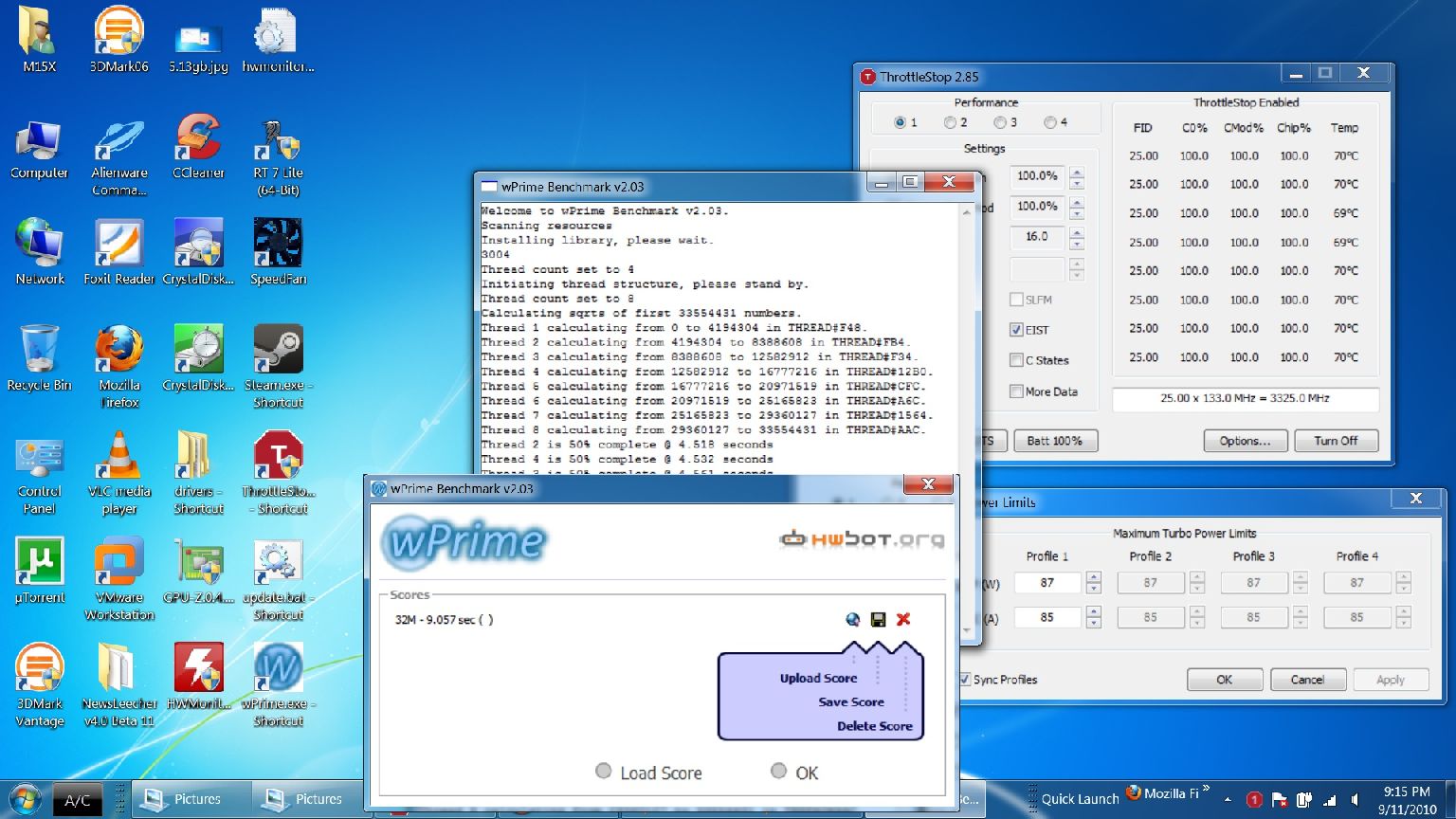
Task: Select Performance profile 4 in ThrottleStop
Action: coord(1049,122)
